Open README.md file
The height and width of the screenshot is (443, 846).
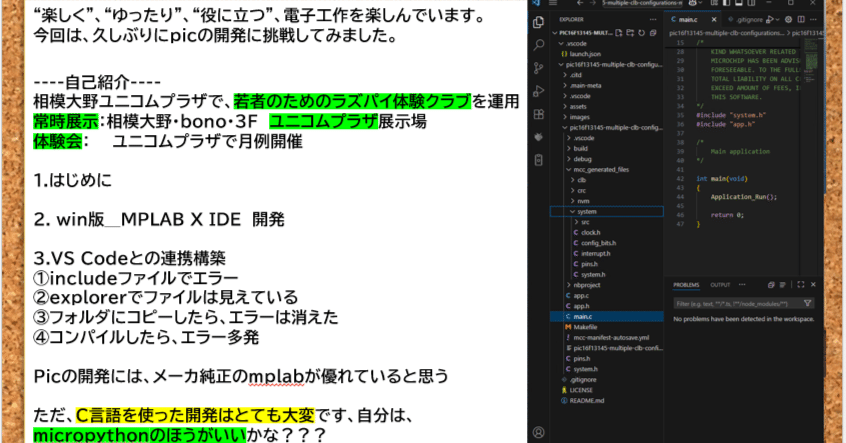point(606,401)
